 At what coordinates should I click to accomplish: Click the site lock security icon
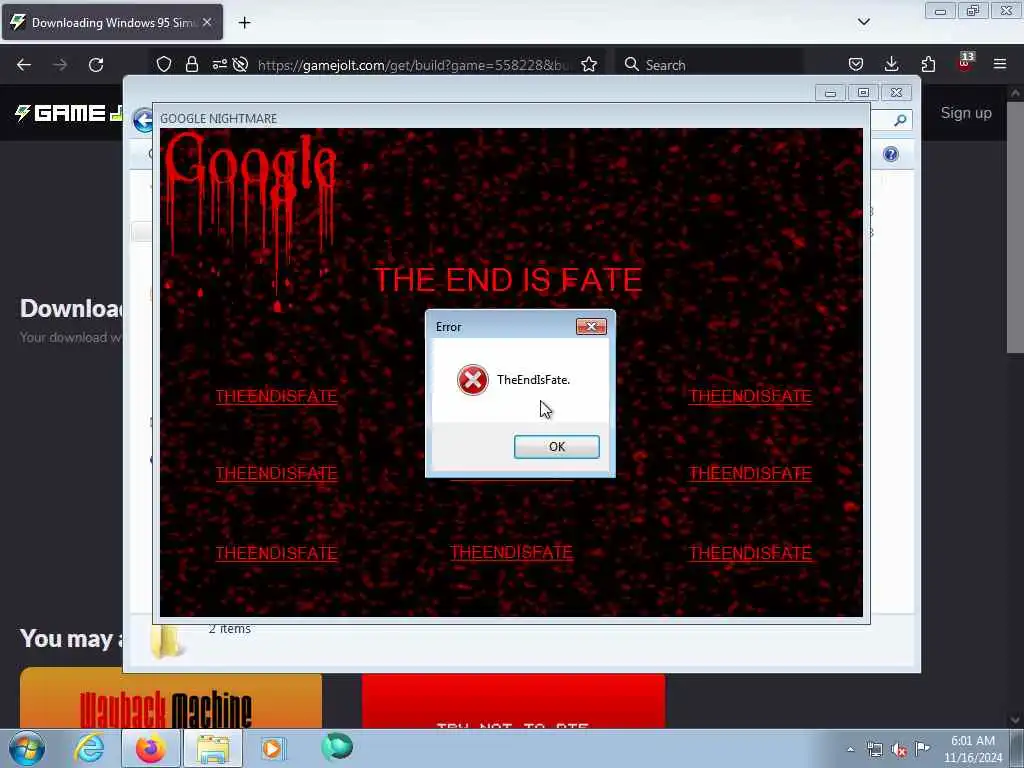tap(191, 65)
